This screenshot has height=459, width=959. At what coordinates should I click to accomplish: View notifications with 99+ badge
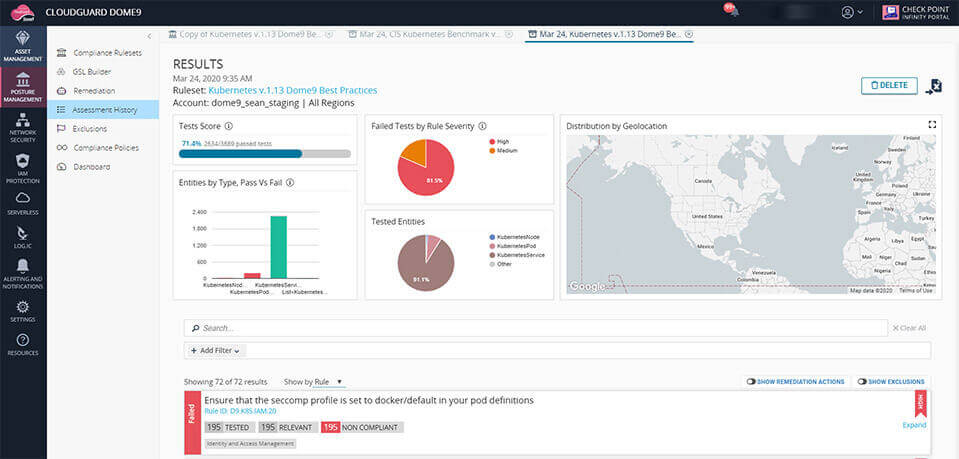coord(731,10)
